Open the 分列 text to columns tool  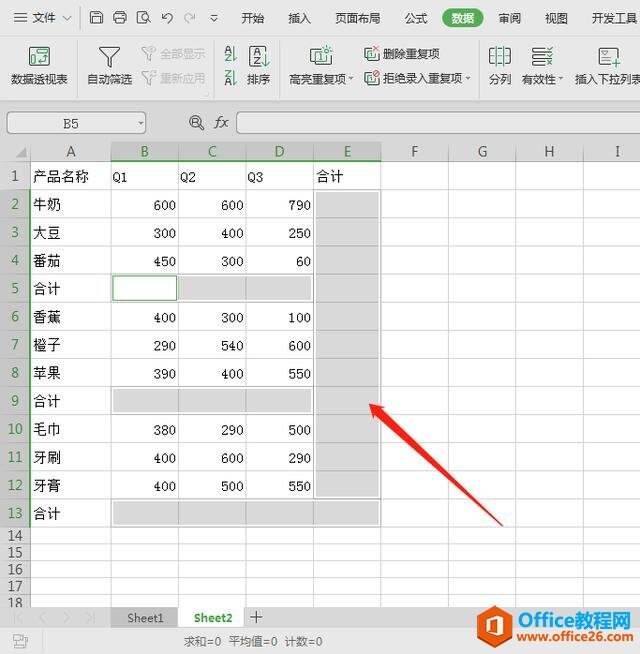[500, 66]
